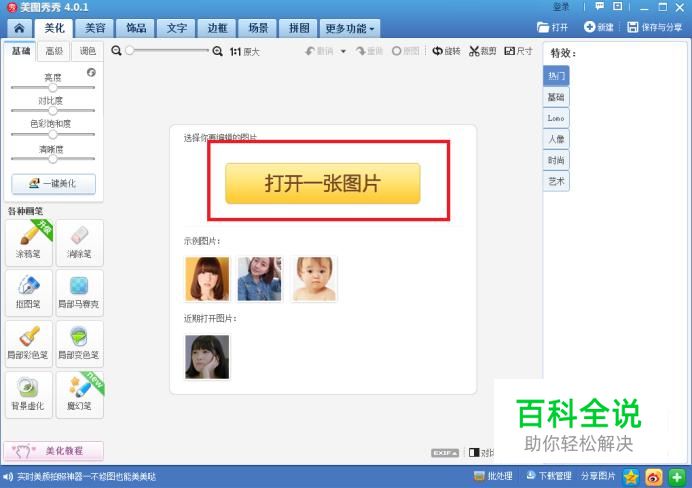Click the 一键美化 one-click beautify button

point(53,184)
